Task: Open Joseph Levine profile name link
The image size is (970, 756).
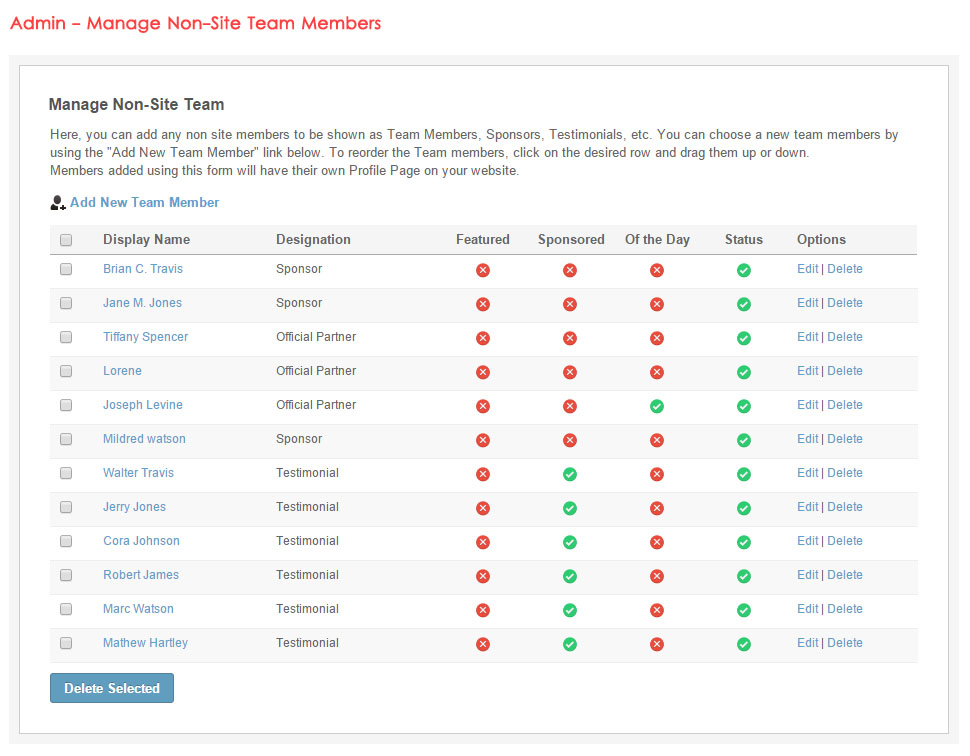Action: click(x=143, y=405)
